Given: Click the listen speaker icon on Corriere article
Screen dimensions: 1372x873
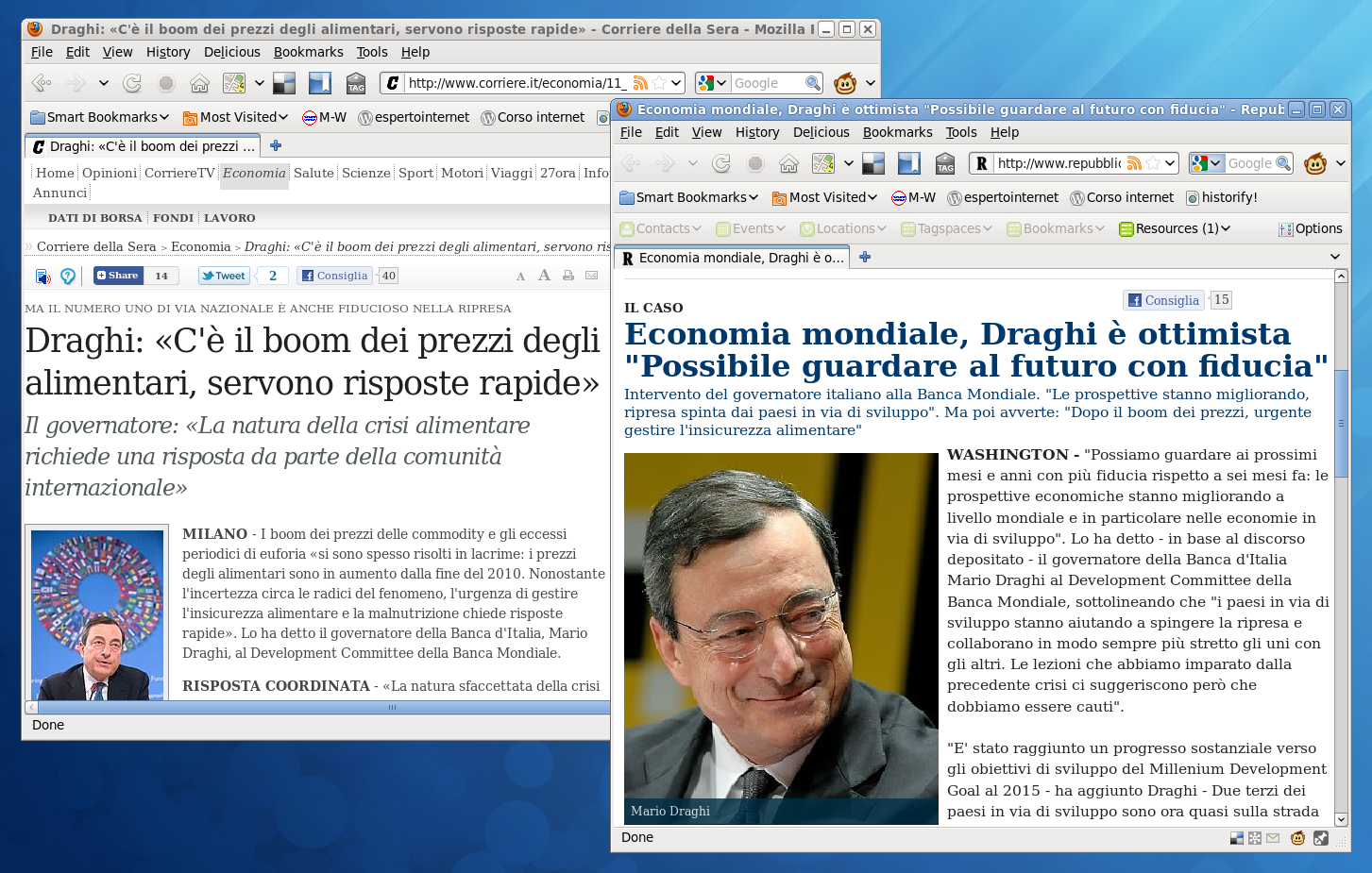Looking at the screenshot, I should click(x=42, y=277).
